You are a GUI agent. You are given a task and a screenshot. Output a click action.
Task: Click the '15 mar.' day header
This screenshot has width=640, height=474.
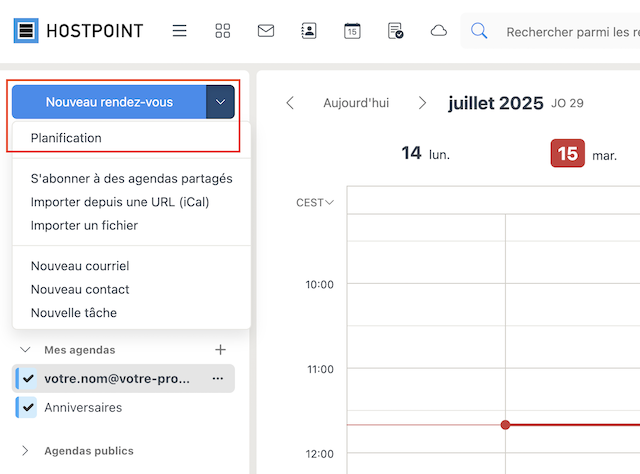pos(584,154)
